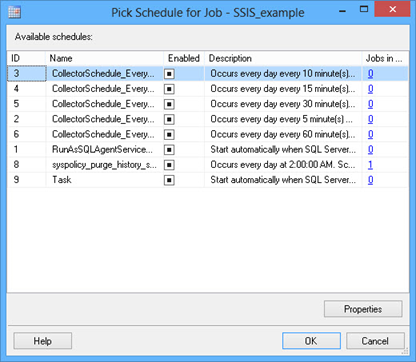Viewport: 416px width, 362px height.
Task: Toggle Enabled checkbox for RunAsSQLAgentService schedule
Action: click(x=169, y=150)
